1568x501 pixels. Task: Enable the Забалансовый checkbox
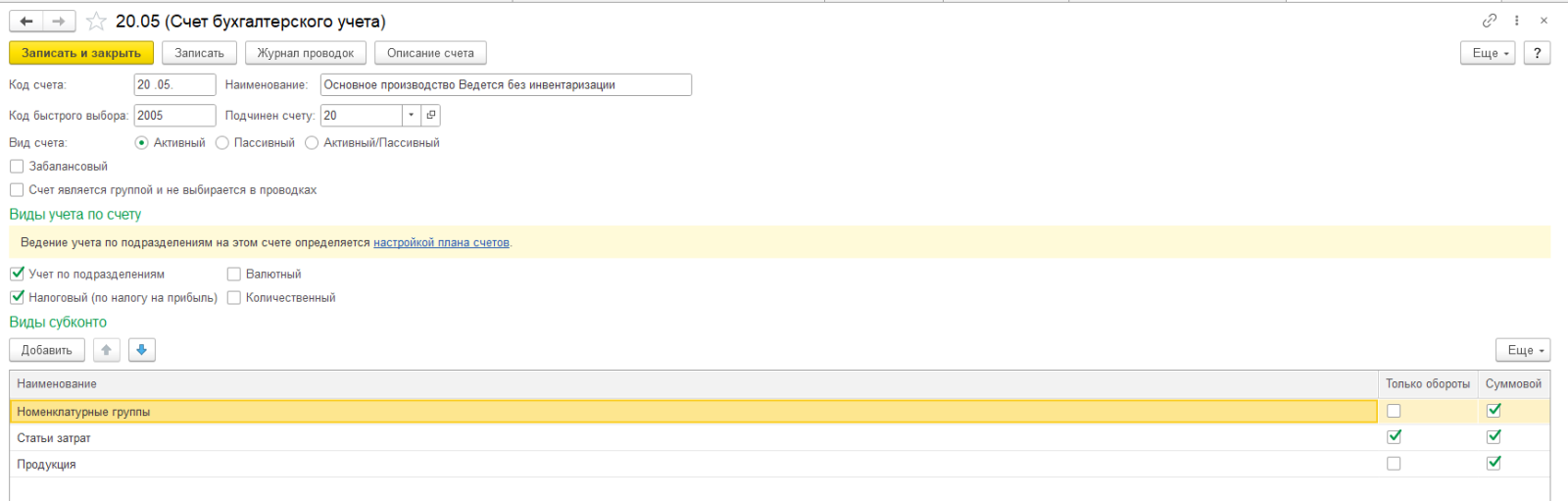coord(17,167)
